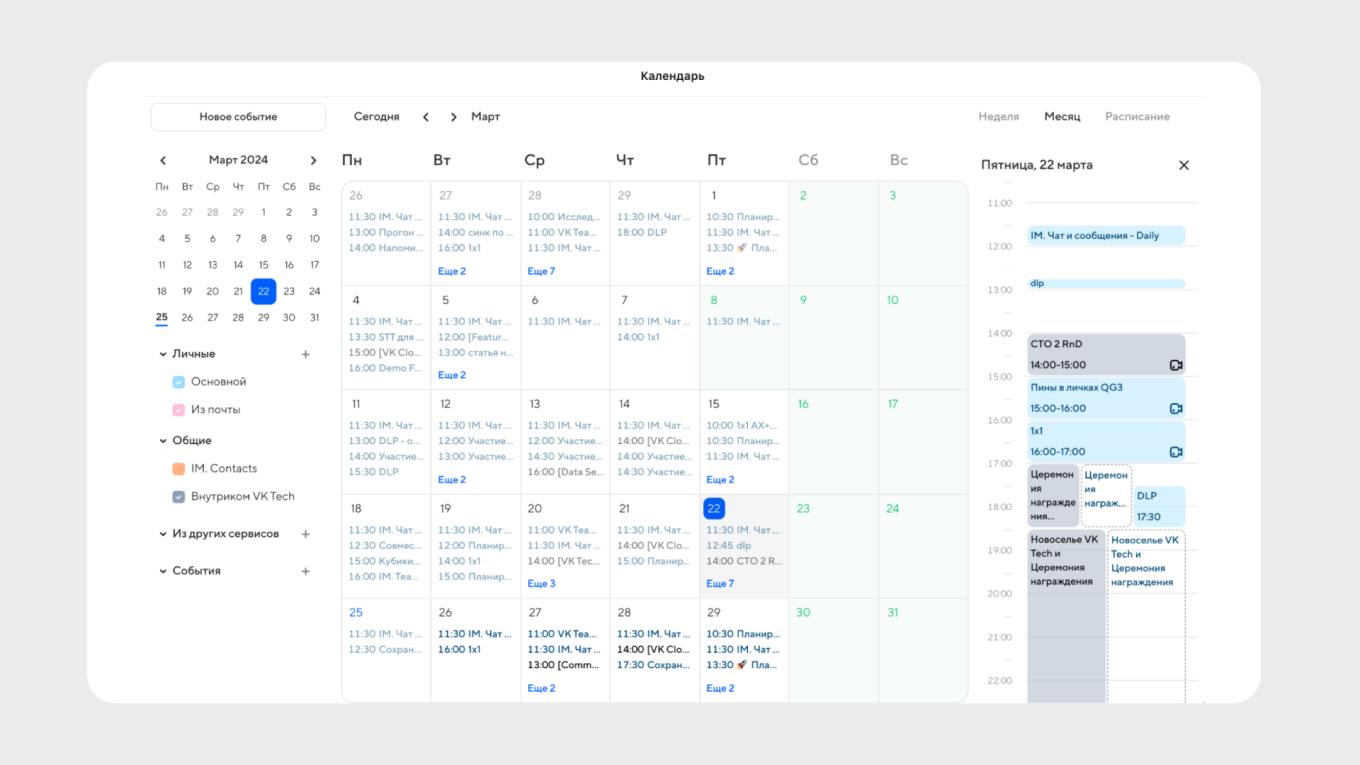Expand Еще 7 on February 28 cell
This screenshot has height=765, width=1360.
pos(541,271)
